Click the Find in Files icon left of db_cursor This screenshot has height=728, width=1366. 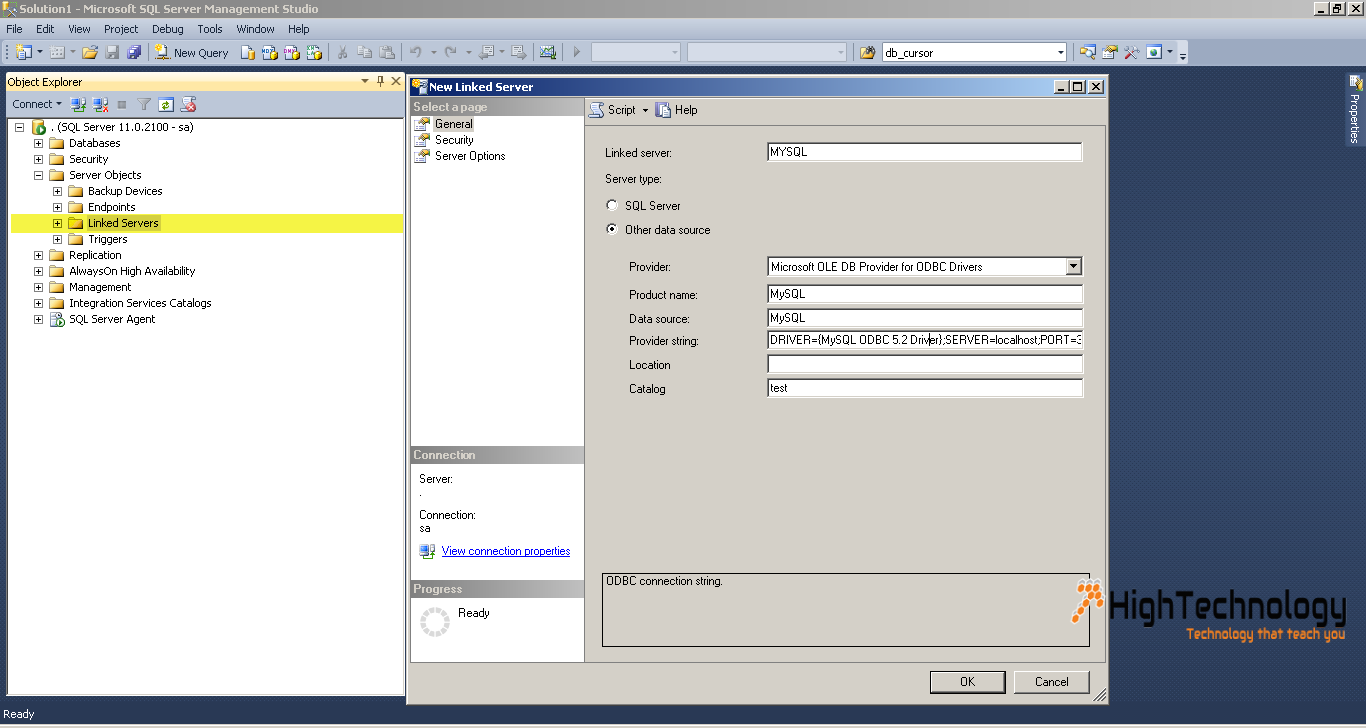click(x=868, y=52)
